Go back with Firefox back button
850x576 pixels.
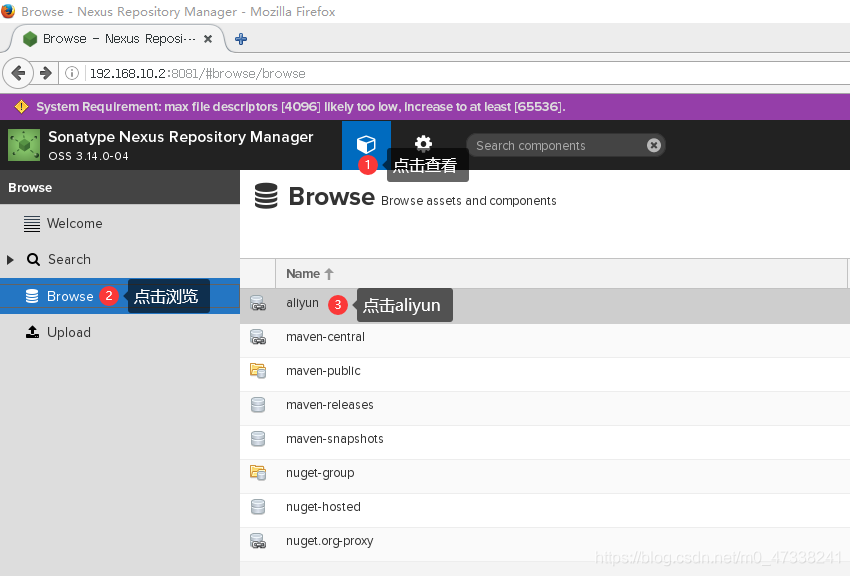point(18,73)
